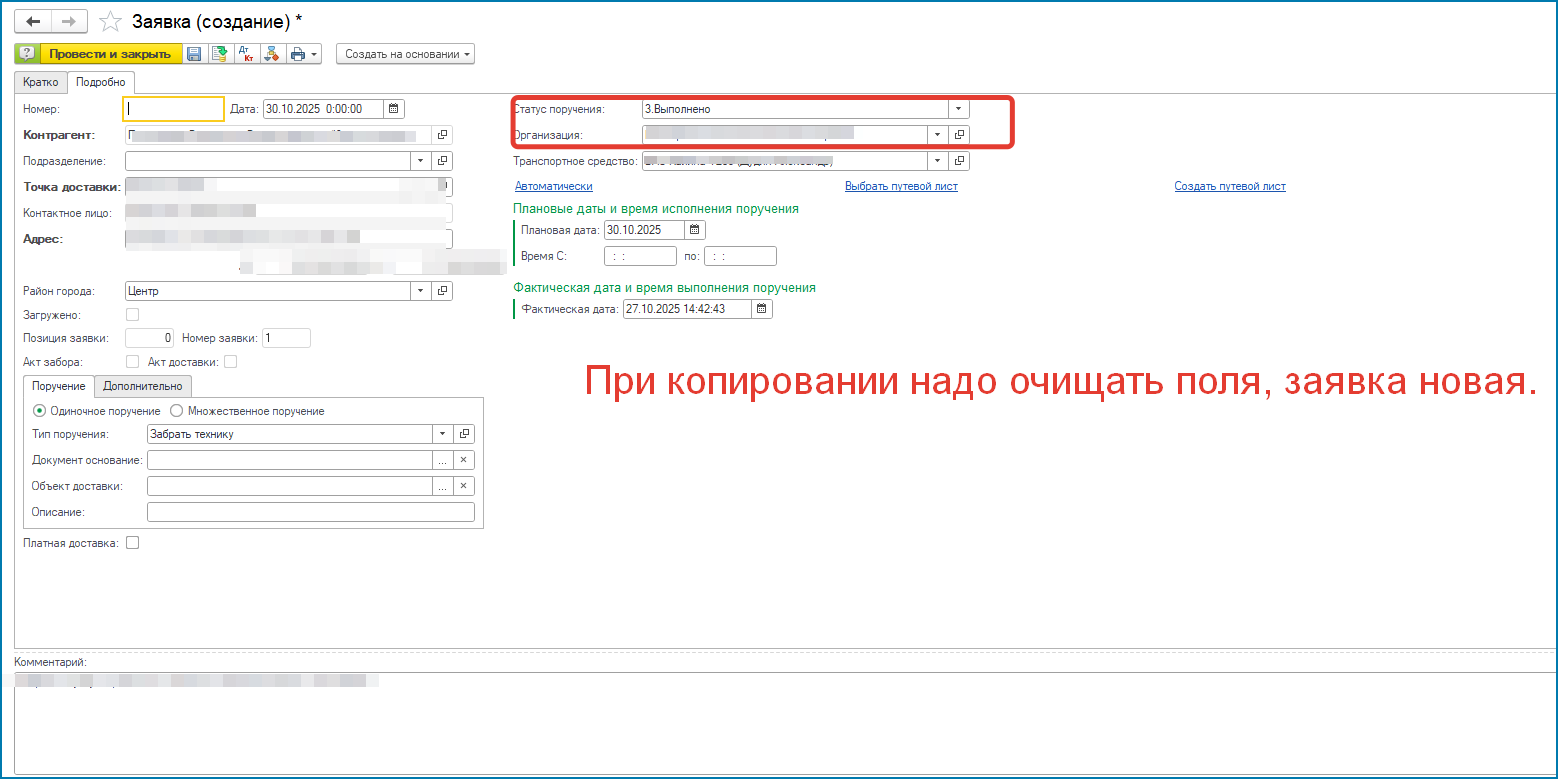1558x779 pixels.
Task: Click the printer icon in the toolbar
Action: point(298,54)
